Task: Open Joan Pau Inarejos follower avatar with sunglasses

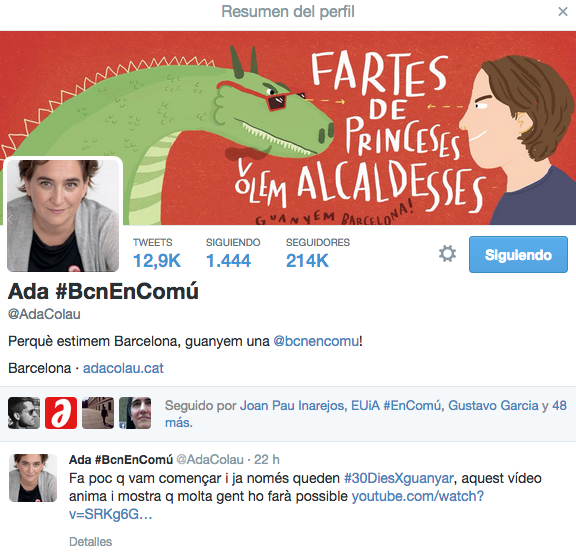Action: 24,413
